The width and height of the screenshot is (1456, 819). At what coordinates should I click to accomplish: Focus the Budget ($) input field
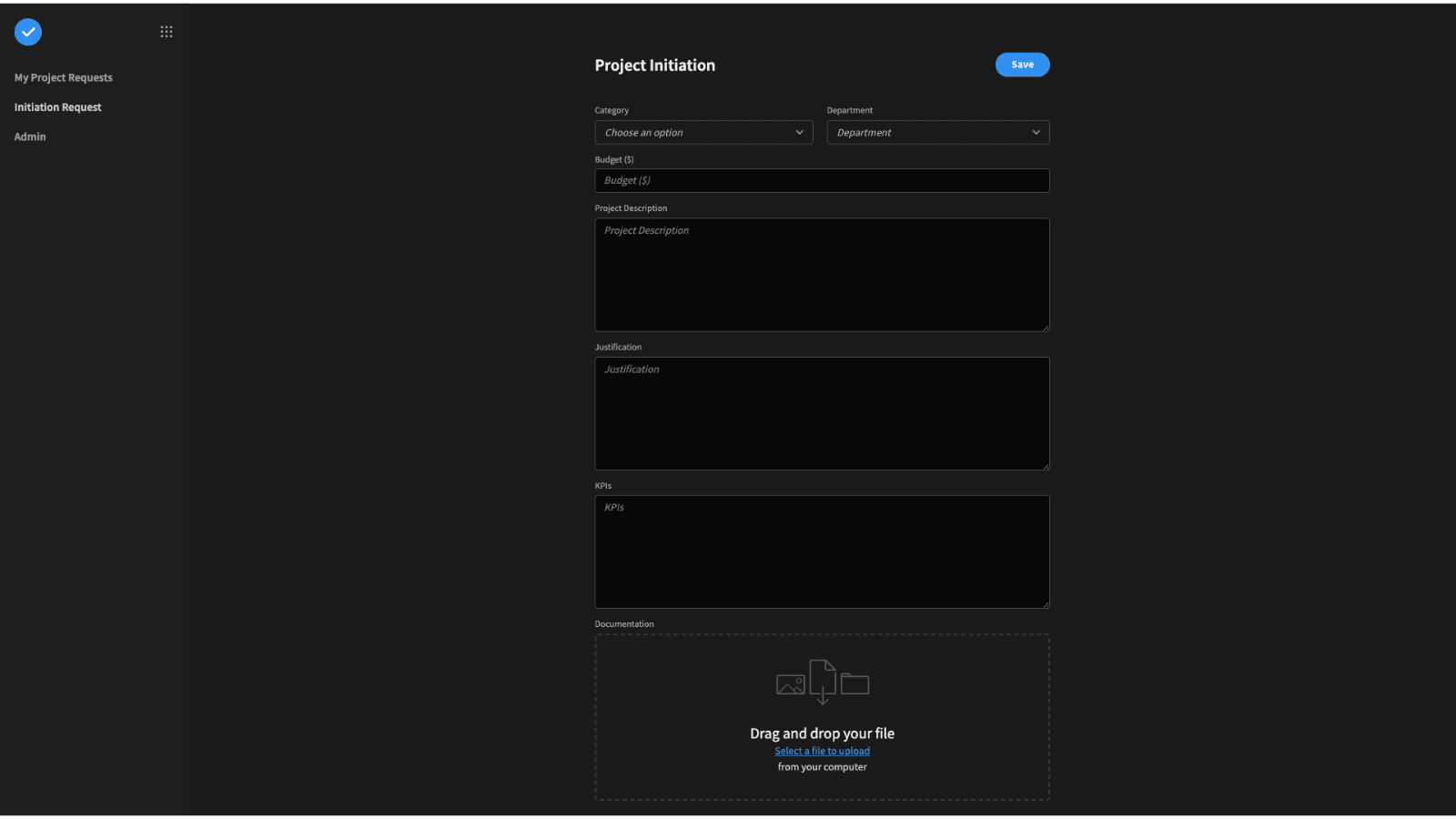[822, 181]
